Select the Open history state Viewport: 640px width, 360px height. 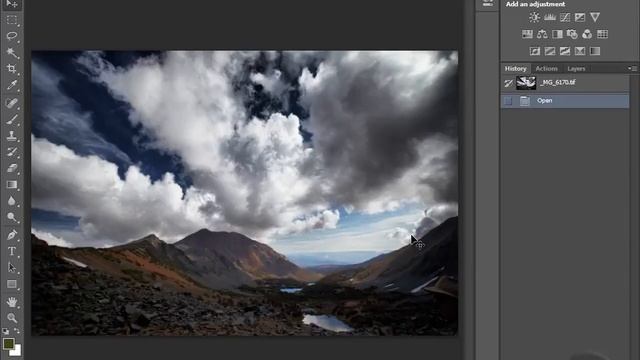click(565, 101)
